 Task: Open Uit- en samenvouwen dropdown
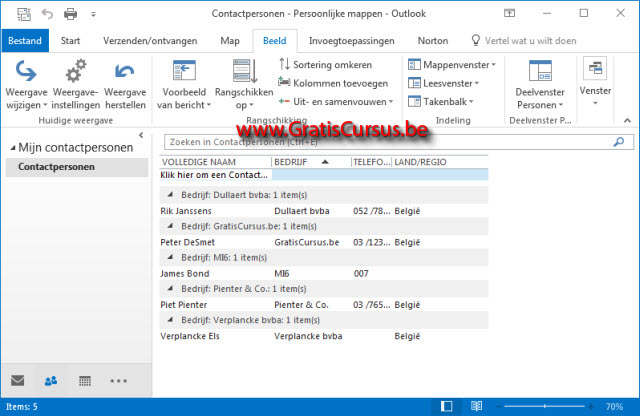(x=336, y=102)
